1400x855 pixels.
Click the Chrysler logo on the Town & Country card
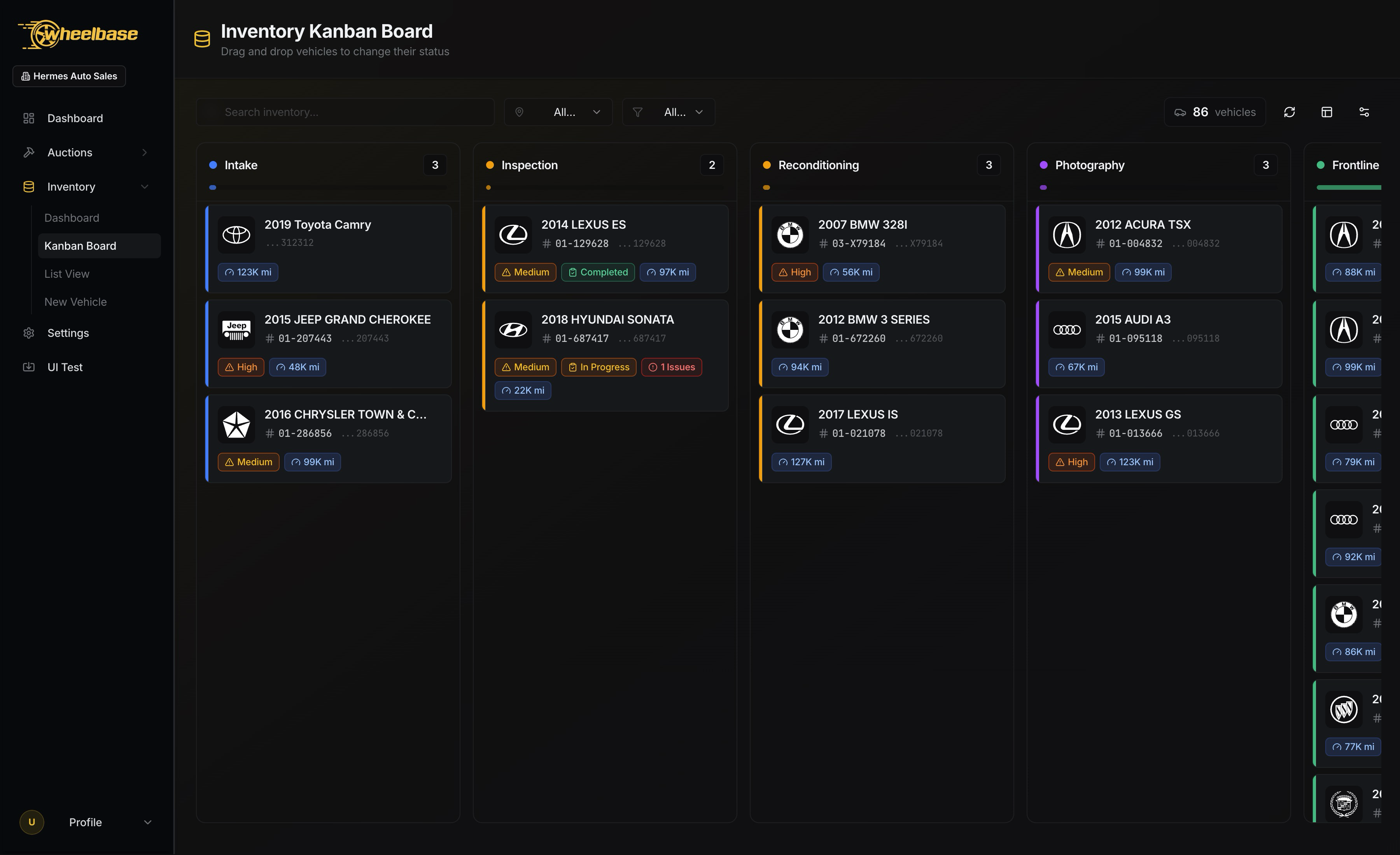pos(236,424)
